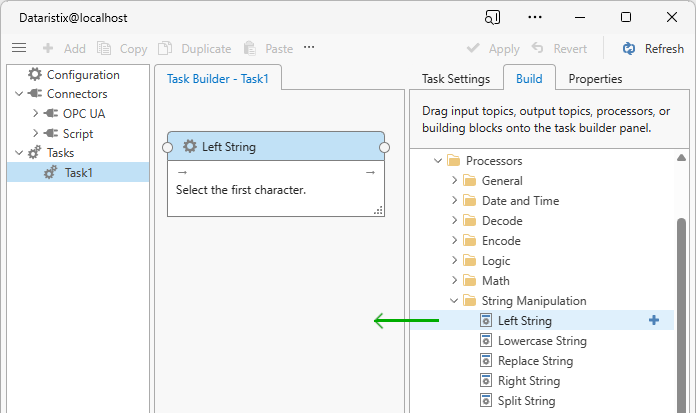The image size is (696, 413).
Task: Open the title bar ellipsis menu
Action: tap(535, 17)
